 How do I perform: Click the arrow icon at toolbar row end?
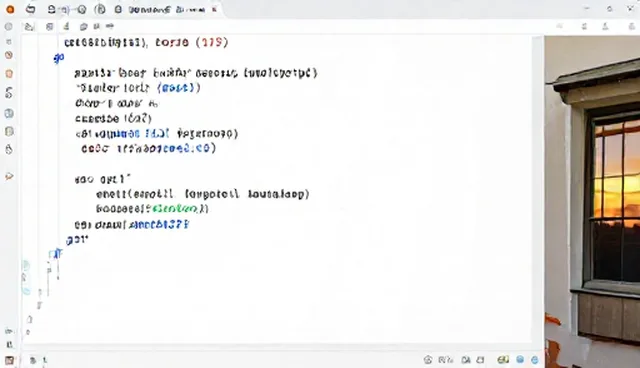[109, 26]
